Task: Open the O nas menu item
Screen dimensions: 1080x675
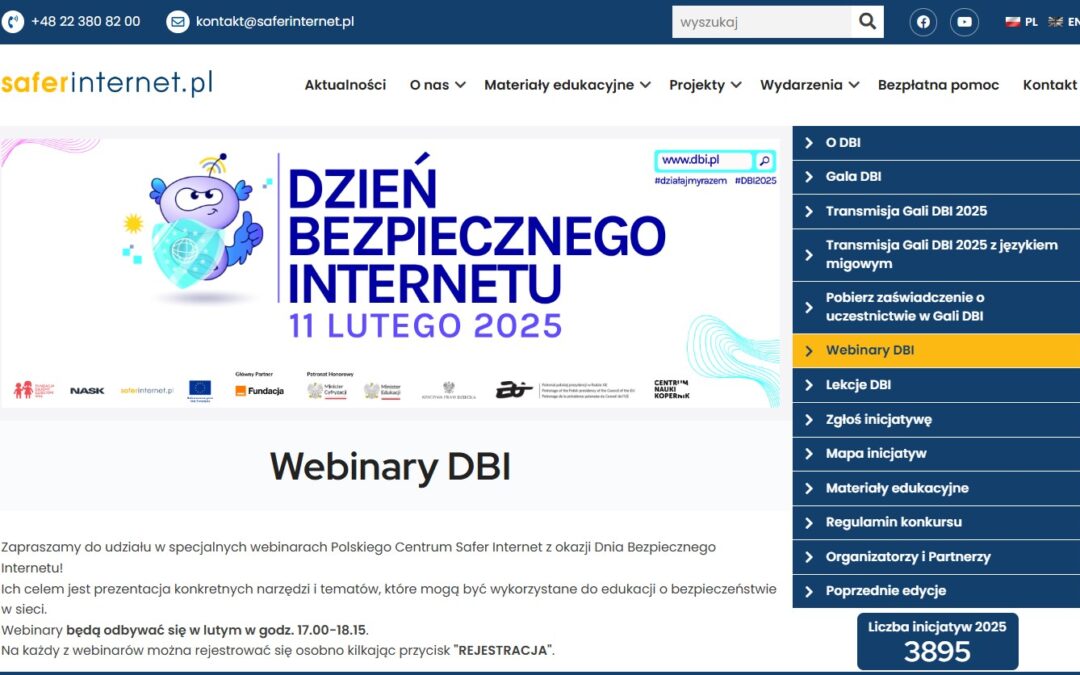Action: 429,85
